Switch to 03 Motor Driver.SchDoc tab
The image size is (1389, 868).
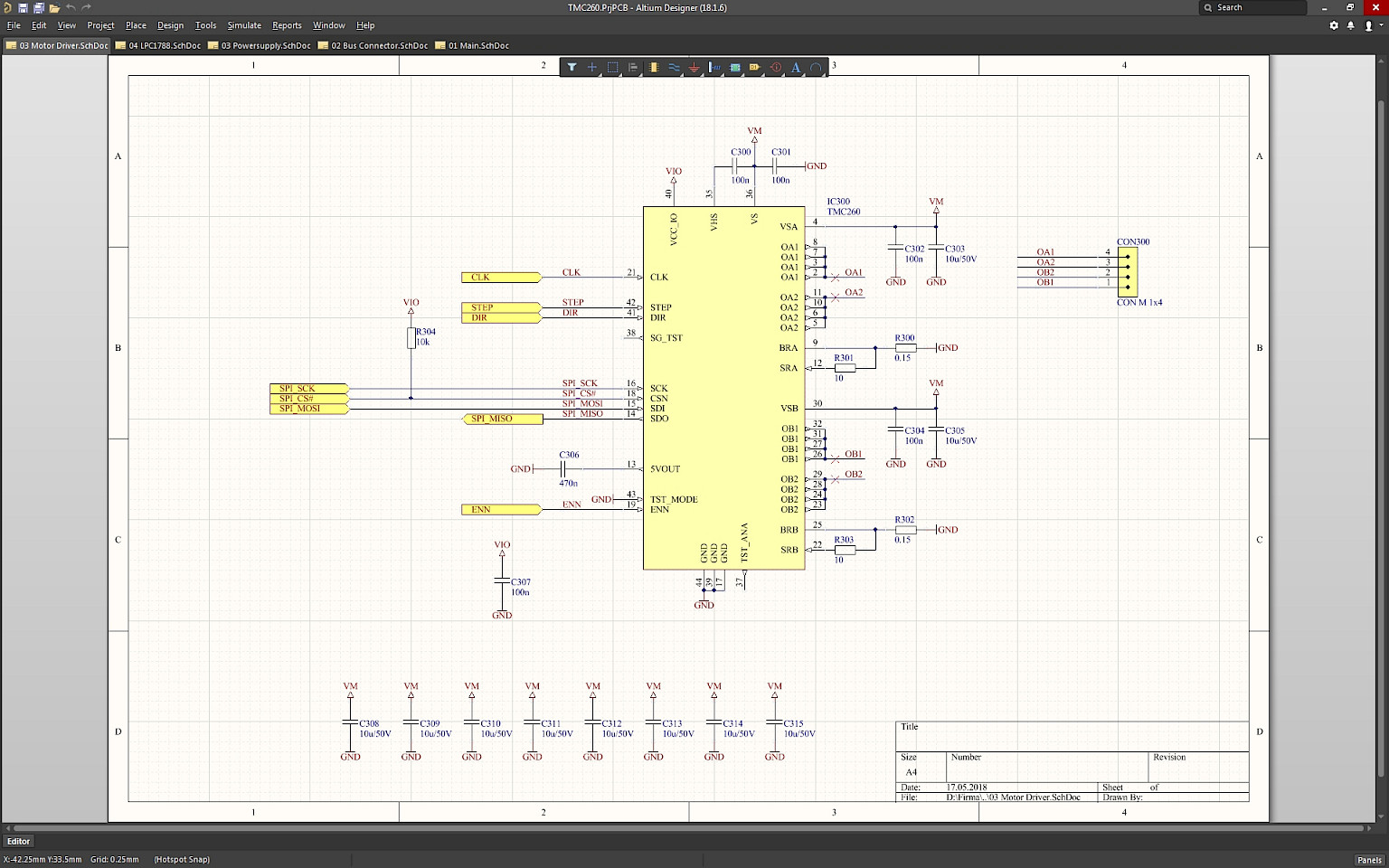[57, 45]
